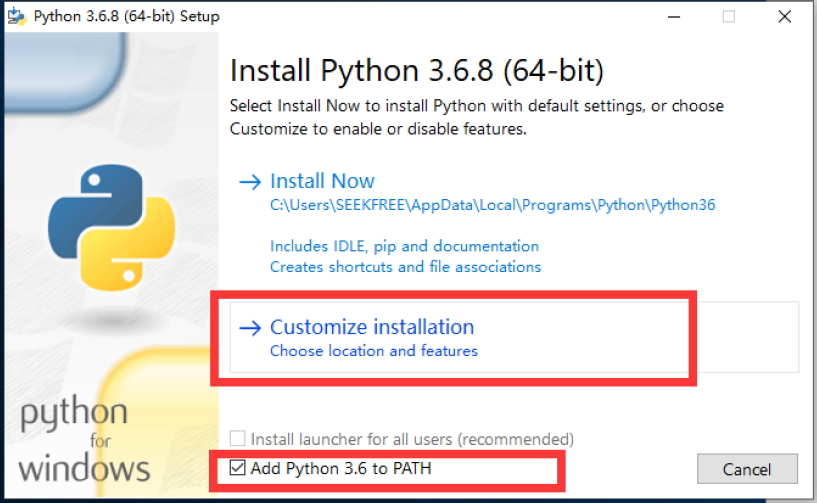Minimize the Python Setup window
The width and height of the screenshot is (817, 503).
674,17
